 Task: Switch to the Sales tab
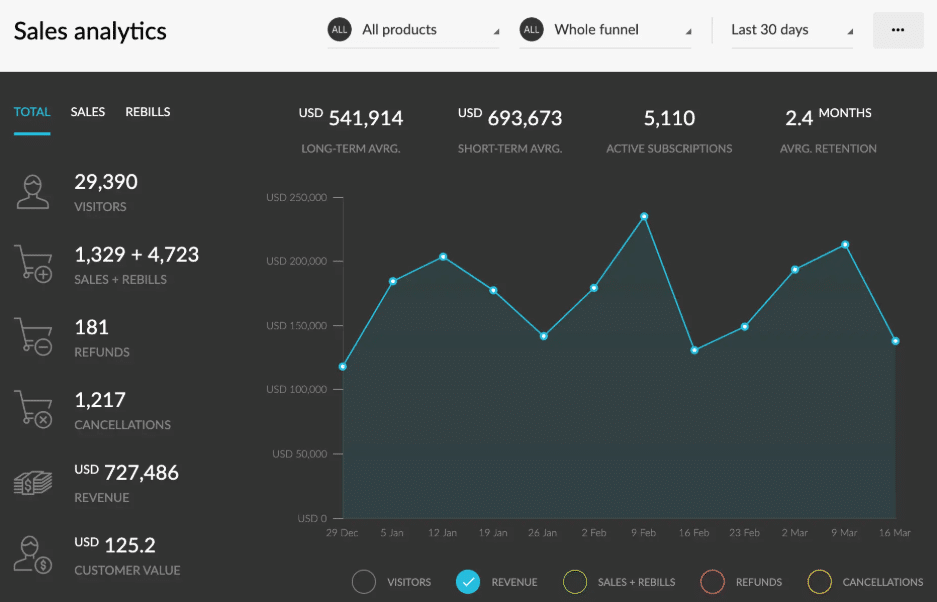tap(88, 112)
